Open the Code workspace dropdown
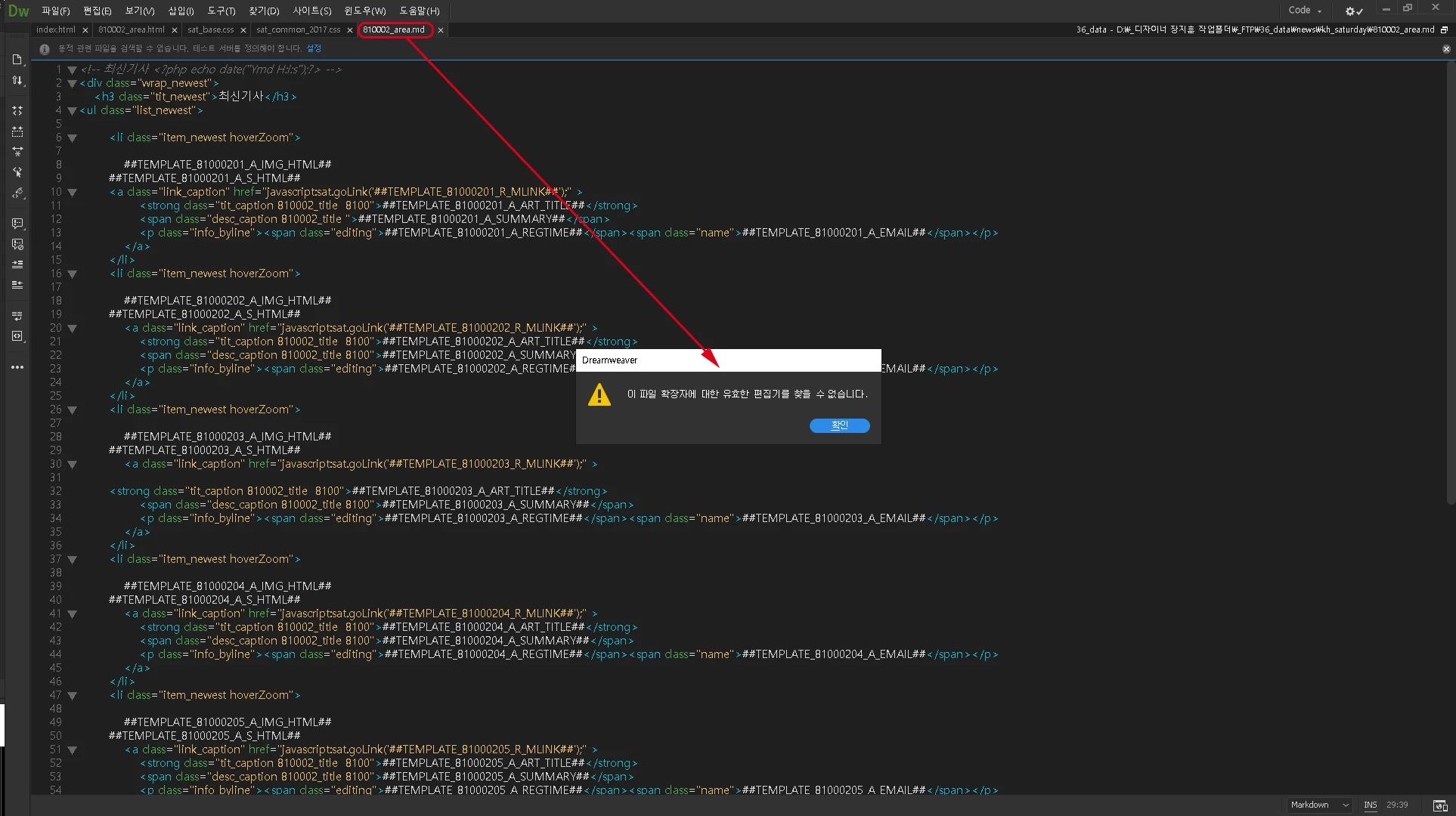Screen dimensions: 1456x816 [1305, 11]
